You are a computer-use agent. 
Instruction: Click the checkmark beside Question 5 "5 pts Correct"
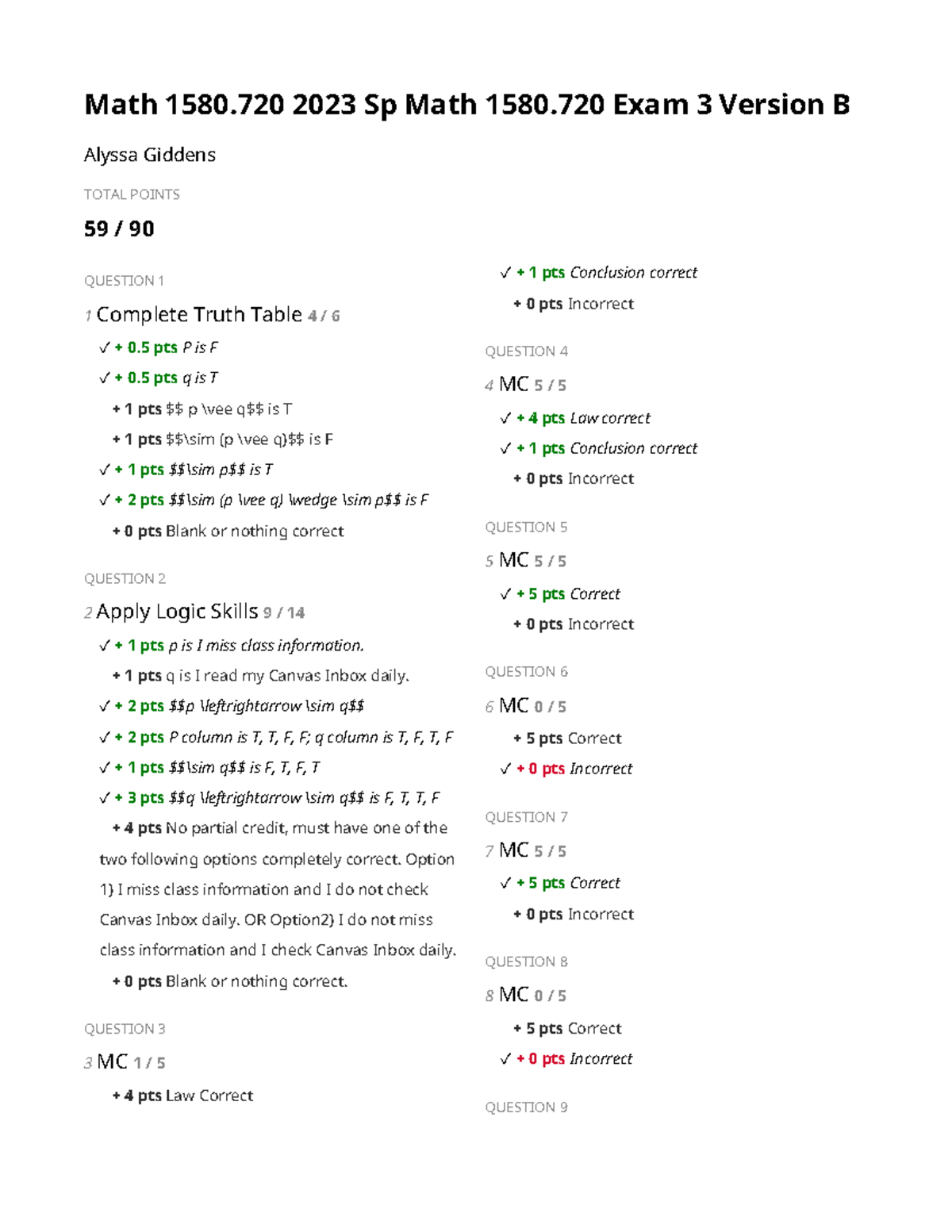tap(505, 594)
